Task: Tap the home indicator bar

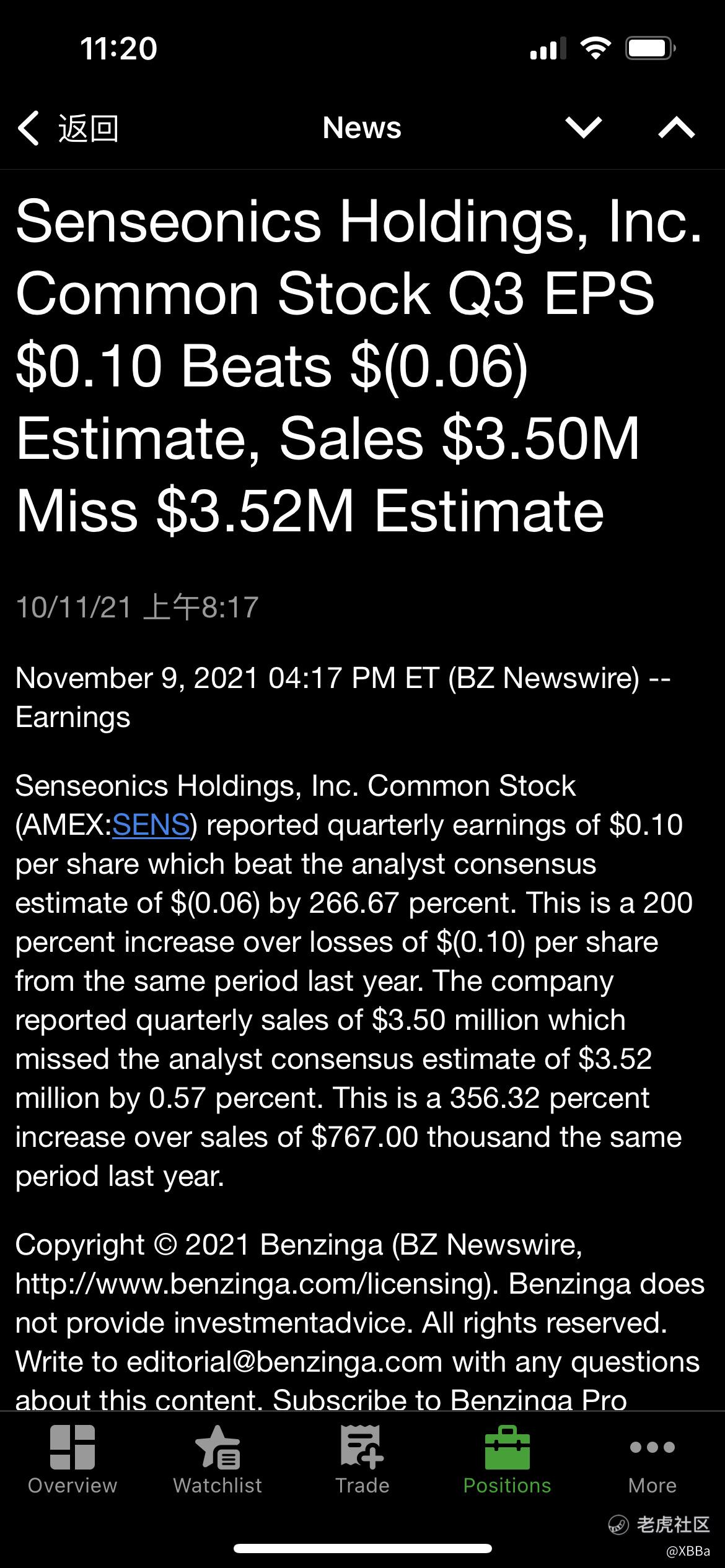Action: (x=362, y=1549)
